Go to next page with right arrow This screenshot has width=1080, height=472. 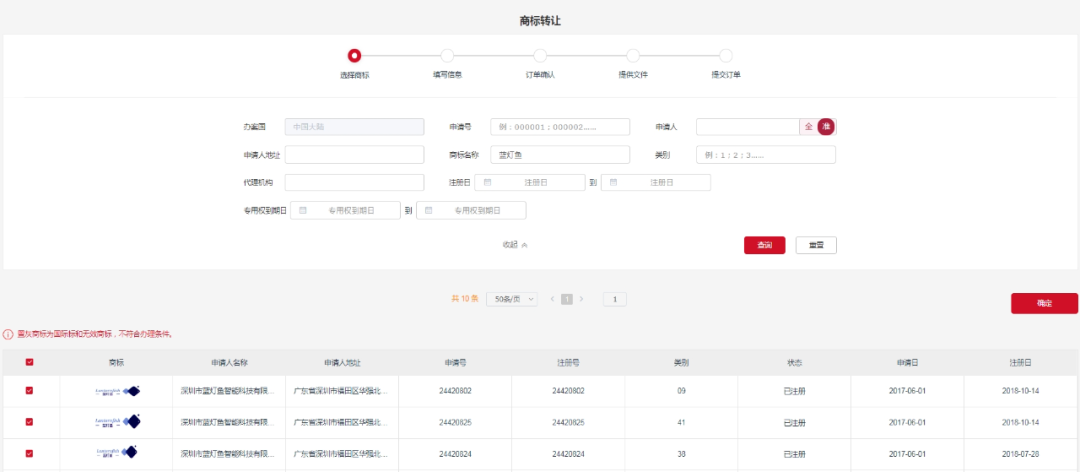click(582, 299)
